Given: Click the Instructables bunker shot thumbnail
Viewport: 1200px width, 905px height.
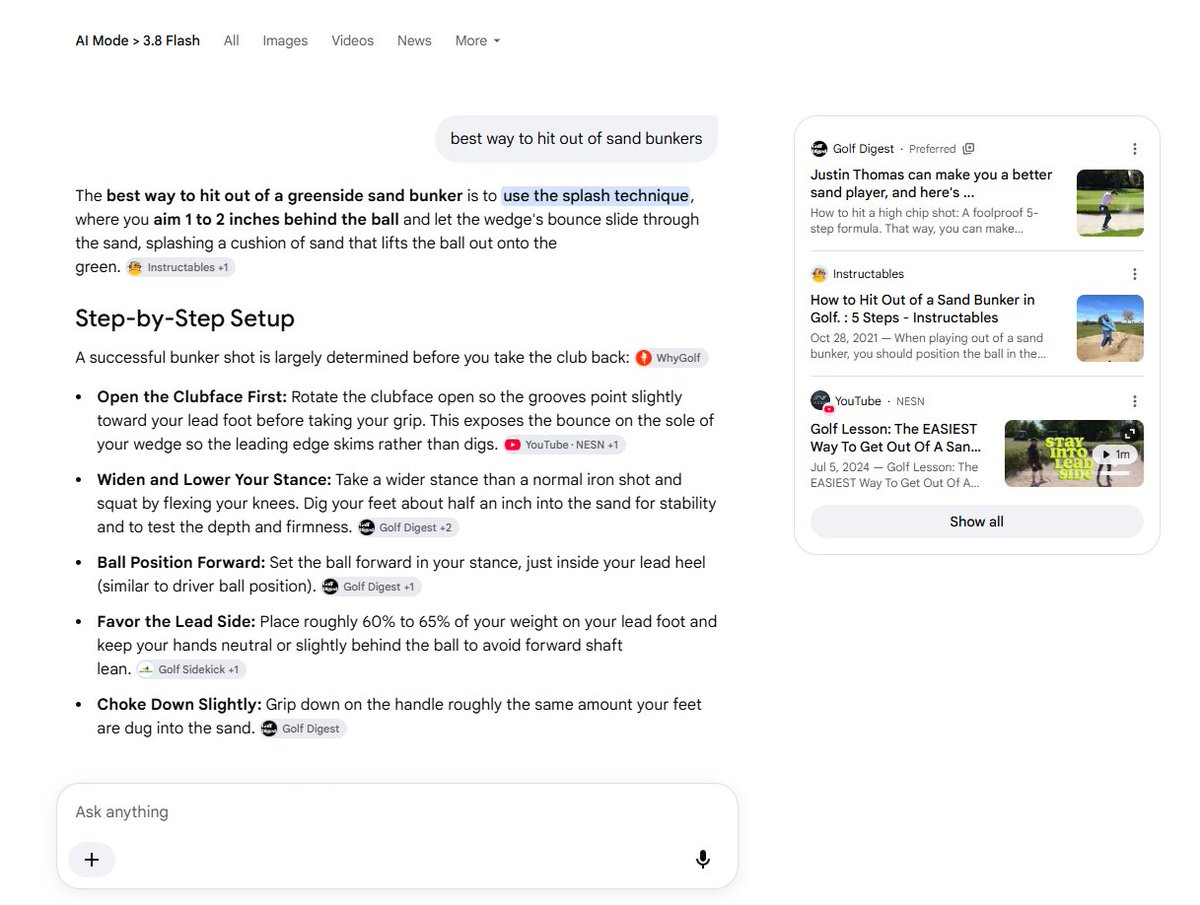Looking at the screenshot, I should point(1110,328).
